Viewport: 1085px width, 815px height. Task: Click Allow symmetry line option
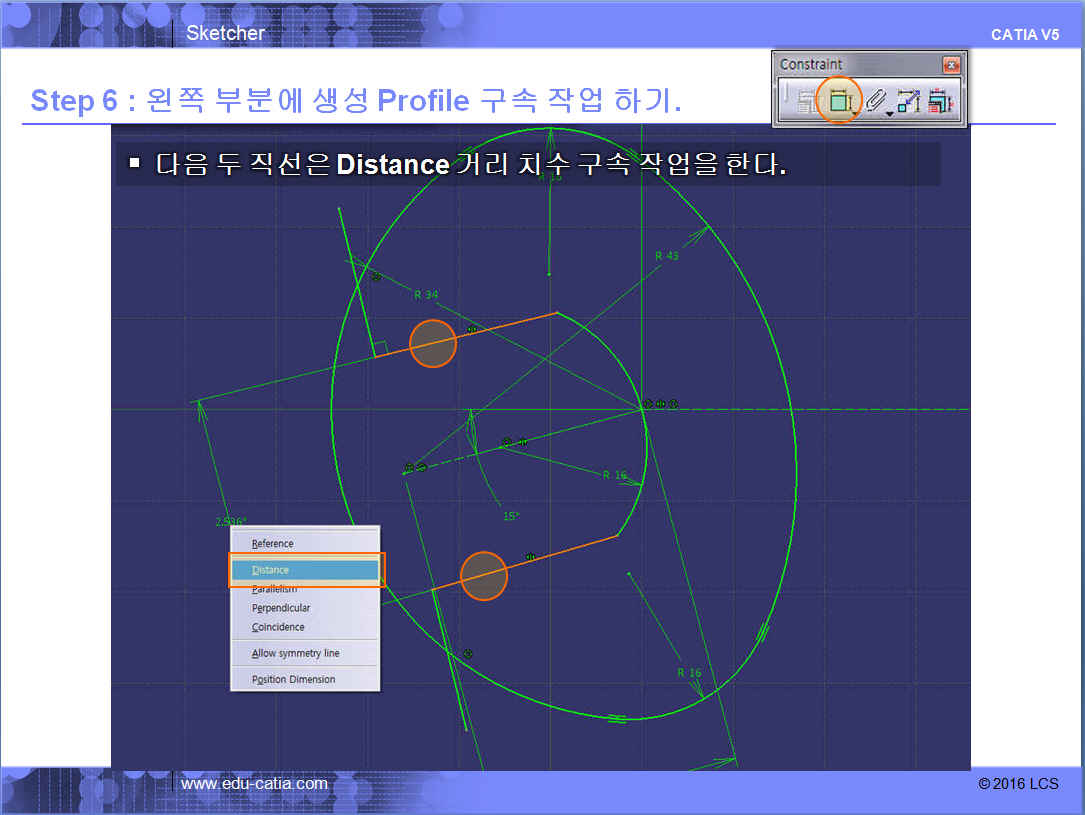coord(295,653)
